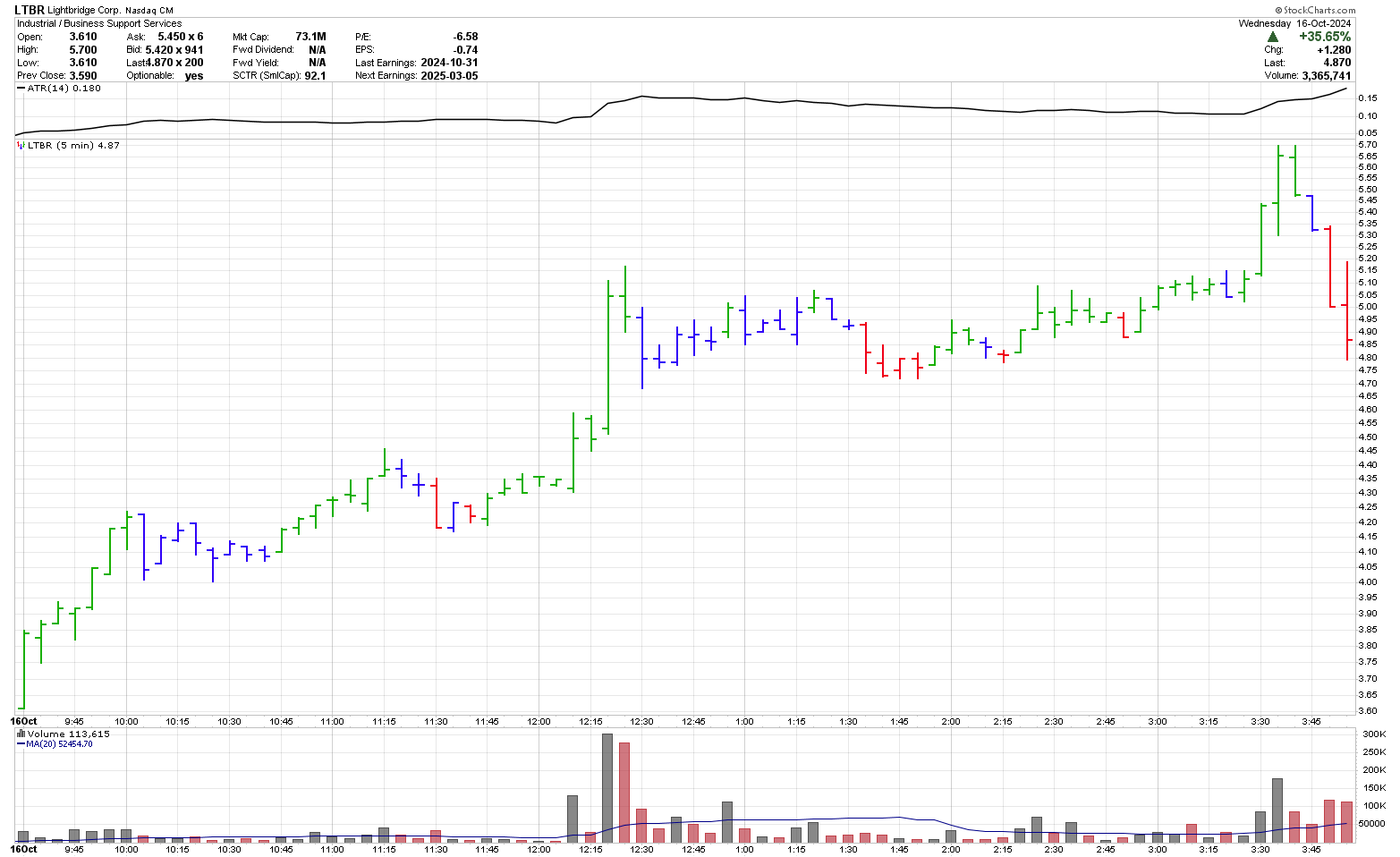Click the green up-arrow change indicator
This screenshot has height=857, width=1400.
(x=1272, y=37)
